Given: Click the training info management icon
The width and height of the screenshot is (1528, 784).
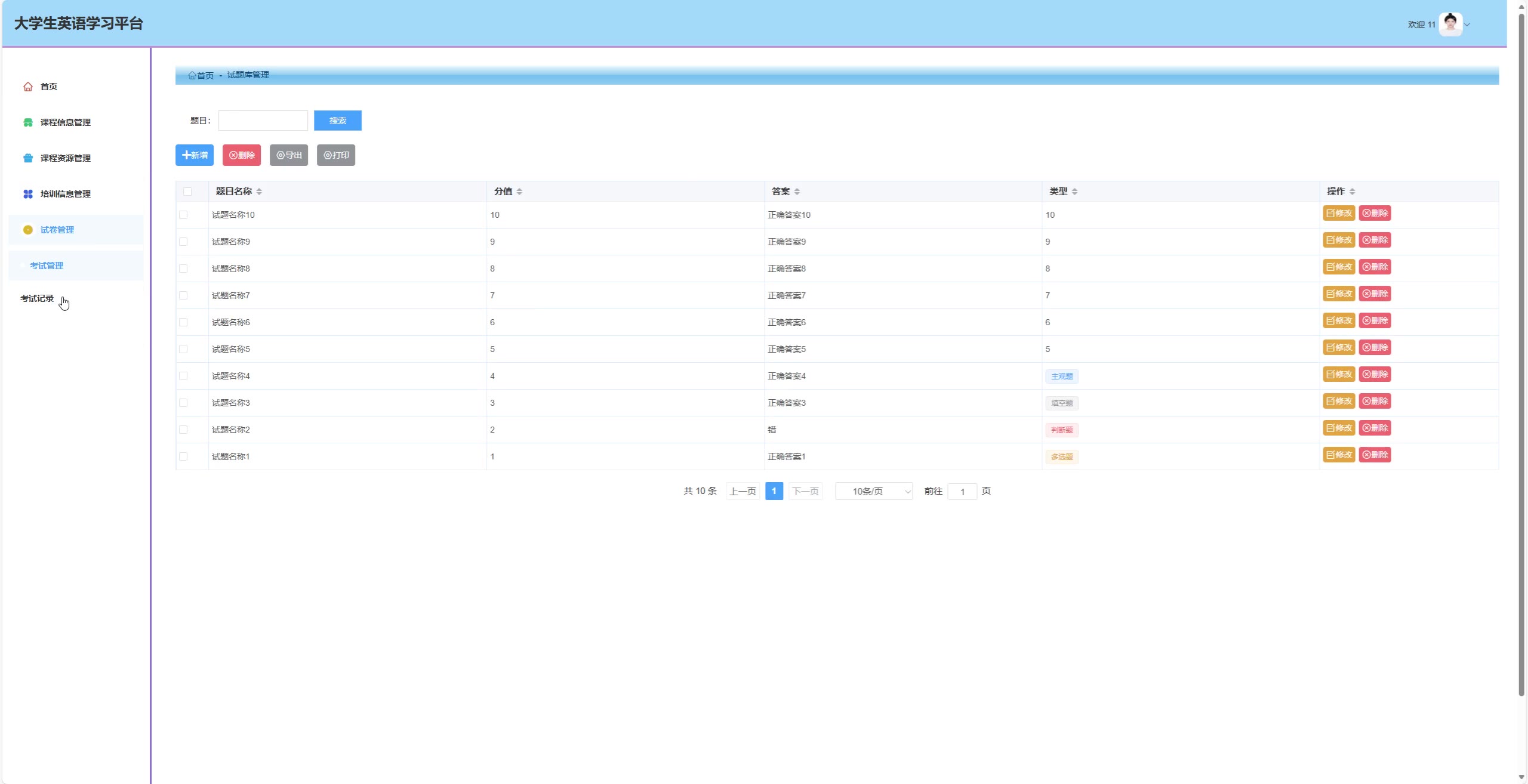Looking at the screenshot, I should tap(27, 194).
